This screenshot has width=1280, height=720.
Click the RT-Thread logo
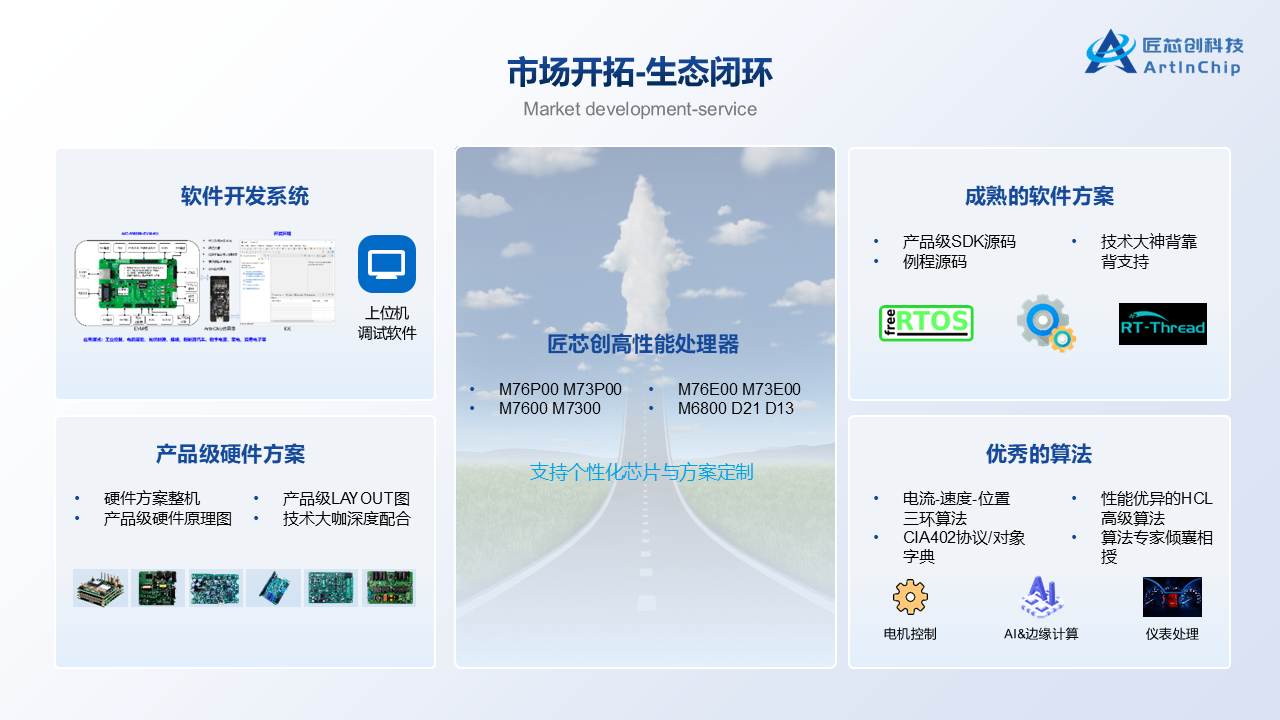point(1162,324)
